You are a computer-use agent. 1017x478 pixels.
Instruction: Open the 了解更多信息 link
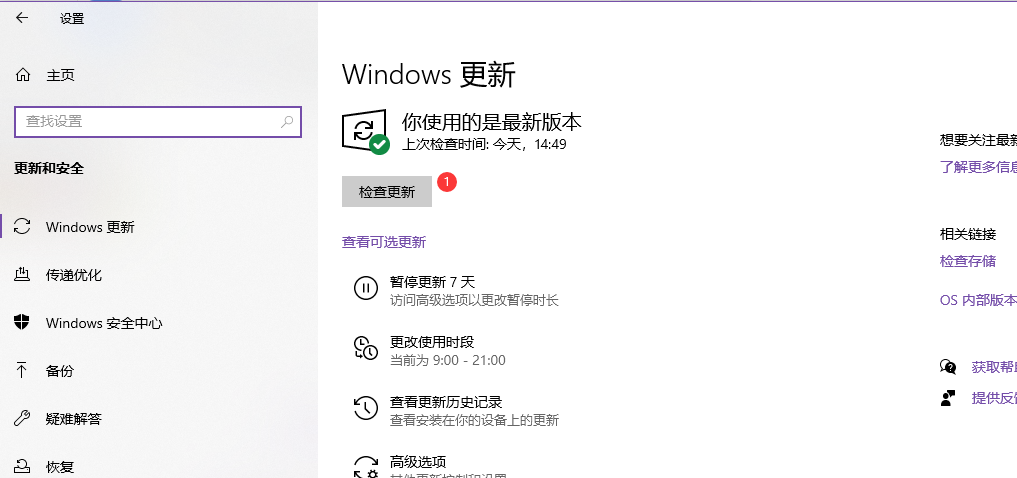978,167
